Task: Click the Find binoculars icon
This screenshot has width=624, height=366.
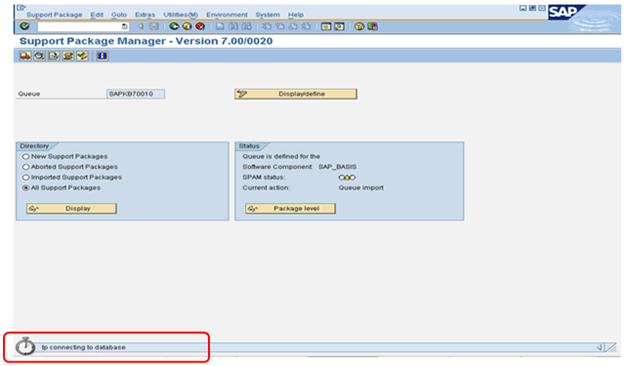Action: tap(234, 26)
